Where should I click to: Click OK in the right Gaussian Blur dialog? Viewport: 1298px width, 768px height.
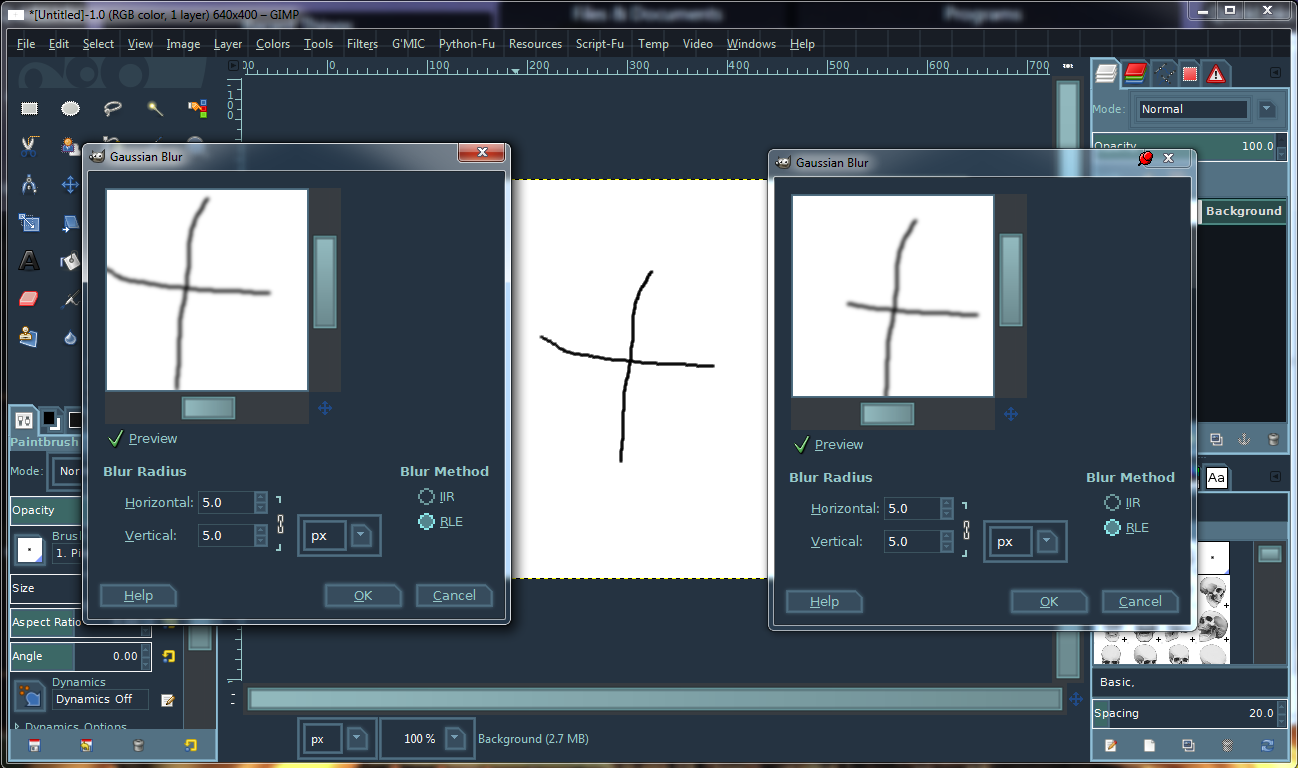point(1048,601)
